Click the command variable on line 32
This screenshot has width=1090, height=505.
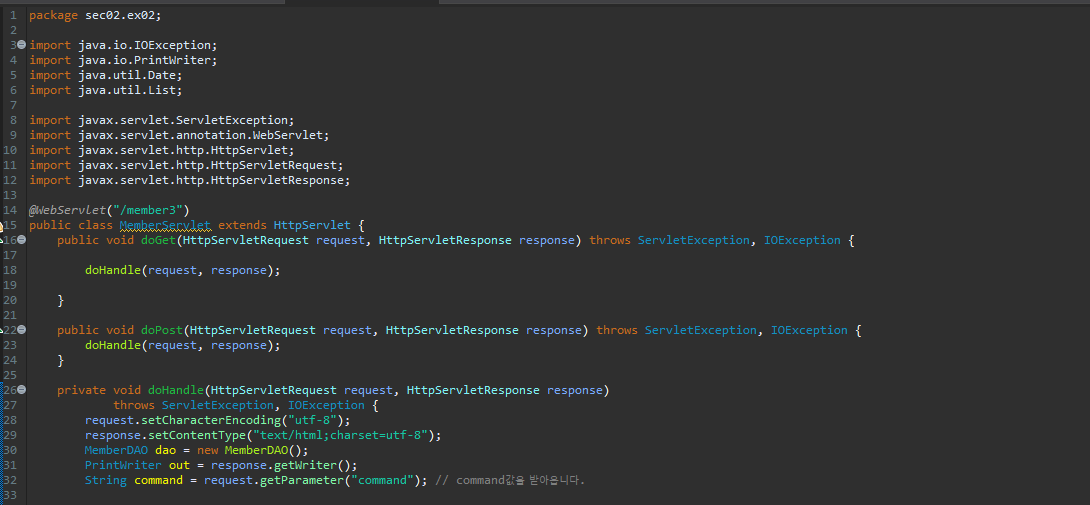(158, 480)
